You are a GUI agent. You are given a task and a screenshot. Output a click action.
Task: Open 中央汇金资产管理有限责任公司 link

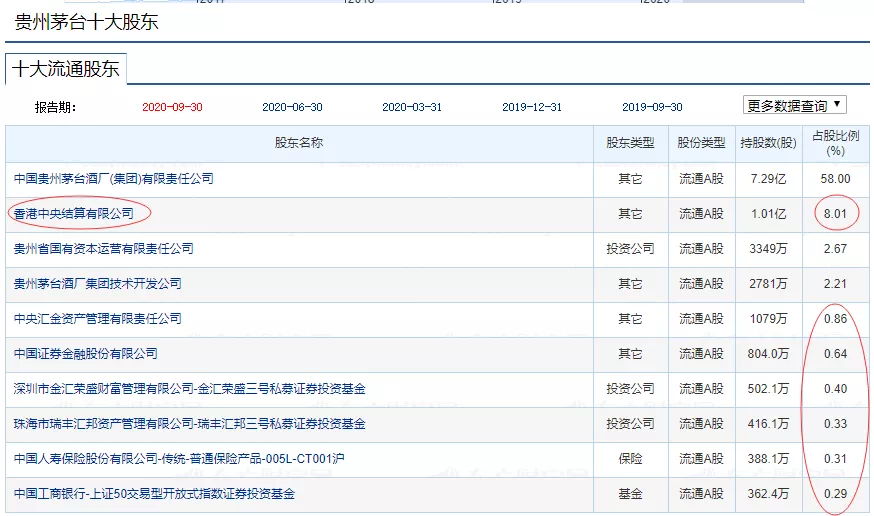[98, 319]
